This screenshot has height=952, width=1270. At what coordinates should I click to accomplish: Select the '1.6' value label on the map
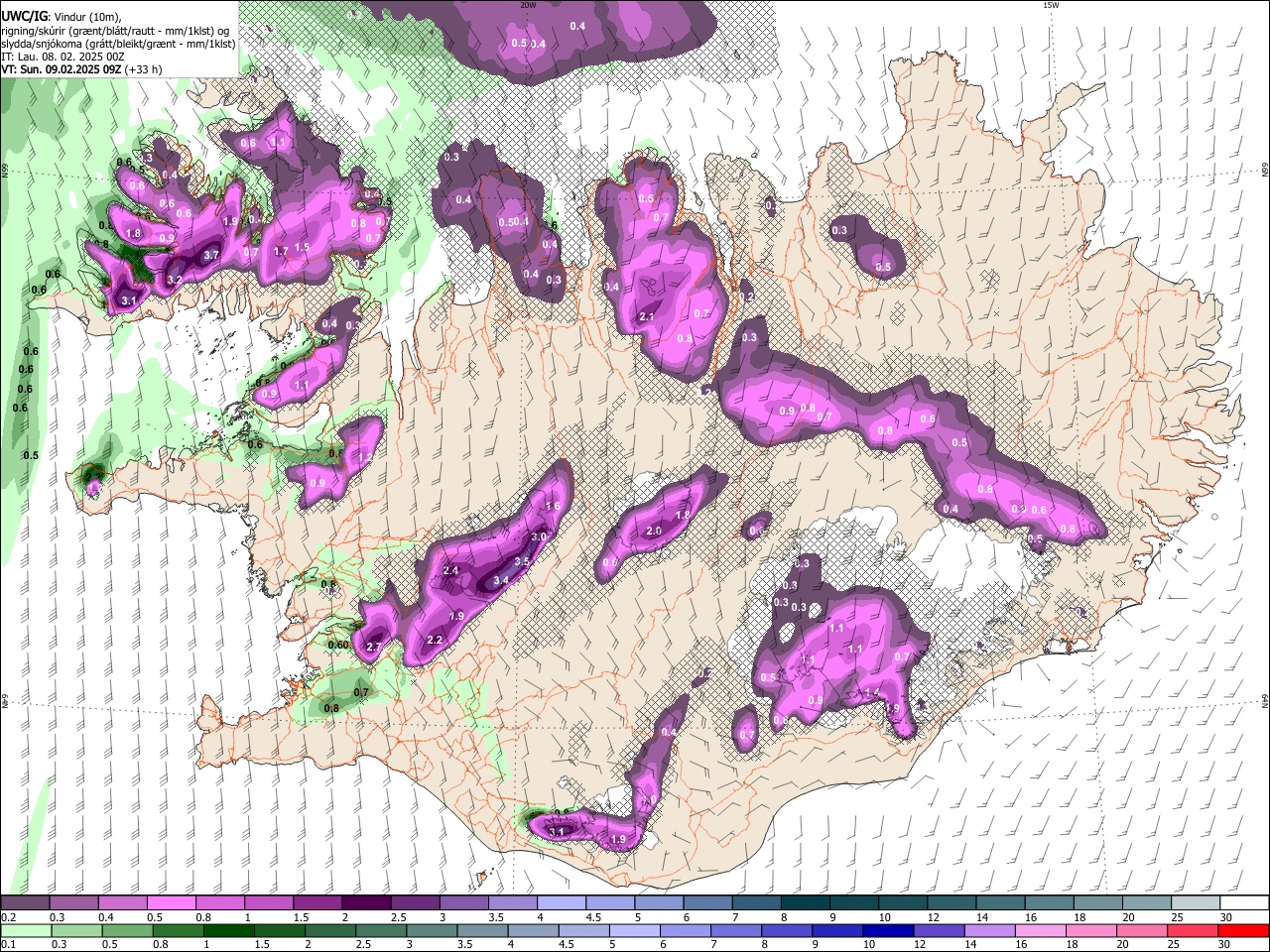(x=553, y=507)
